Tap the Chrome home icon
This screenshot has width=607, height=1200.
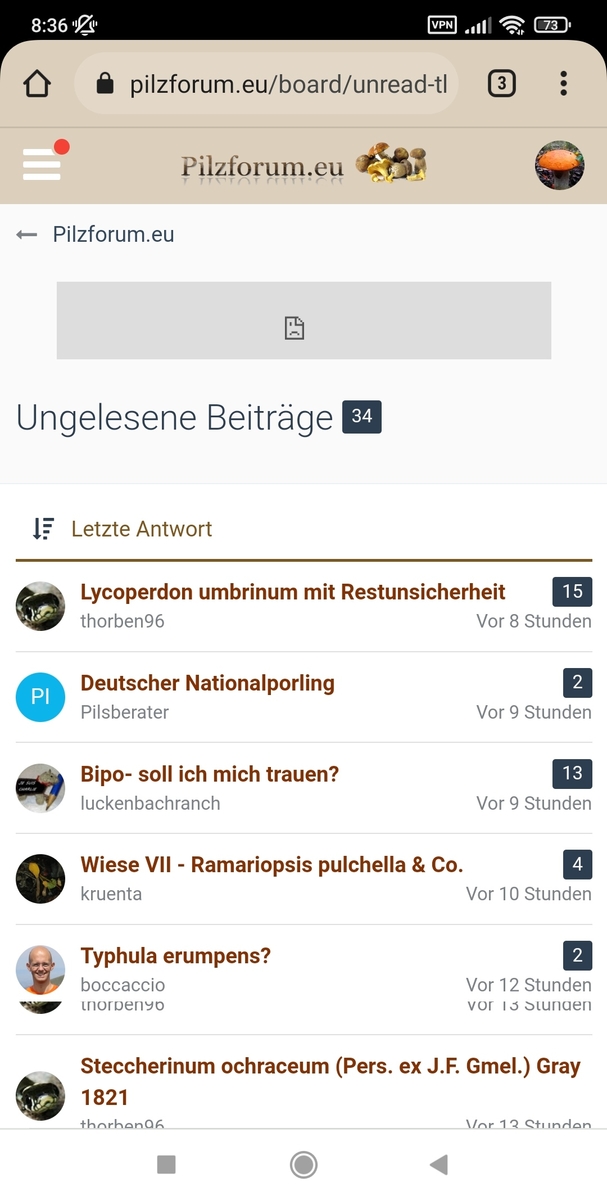pos(37,84)
